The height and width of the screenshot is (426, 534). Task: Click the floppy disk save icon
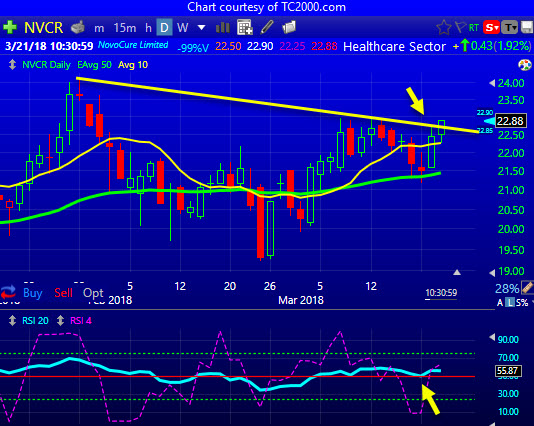click(x=527, y=27)
